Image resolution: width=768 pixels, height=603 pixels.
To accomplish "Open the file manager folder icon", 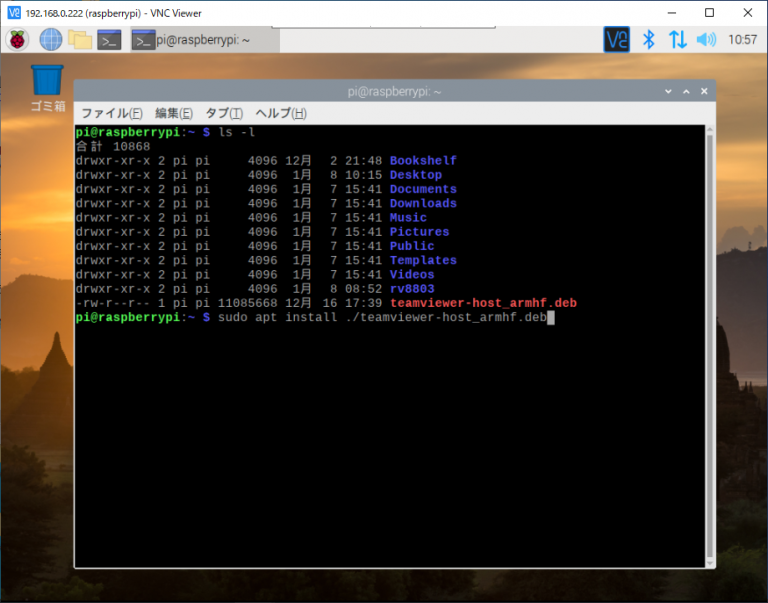I will (80, 40).
